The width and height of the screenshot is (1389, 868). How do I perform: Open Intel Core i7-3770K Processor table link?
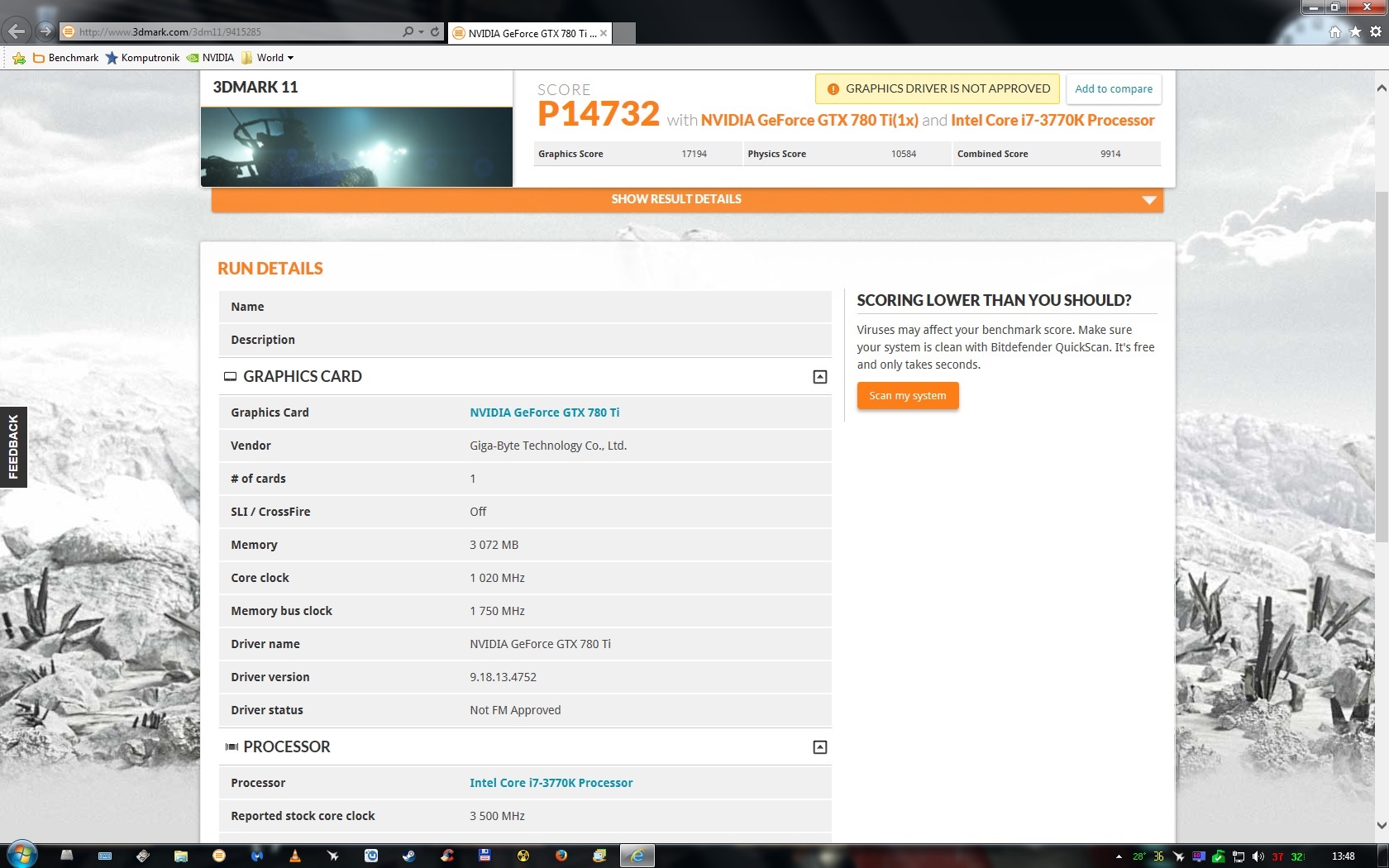[551, 783]
